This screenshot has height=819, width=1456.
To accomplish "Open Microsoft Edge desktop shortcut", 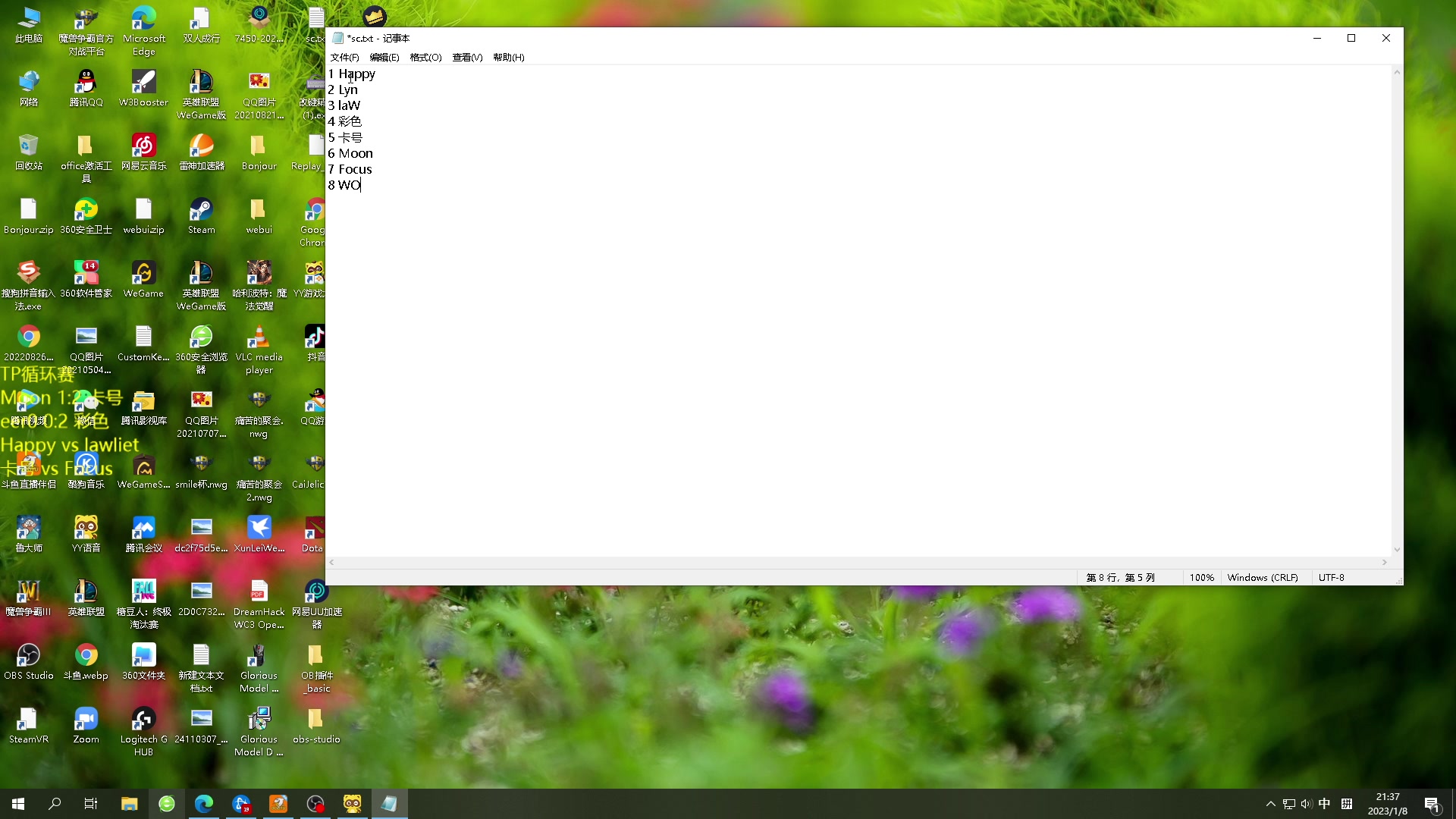I will click(143, 19).
